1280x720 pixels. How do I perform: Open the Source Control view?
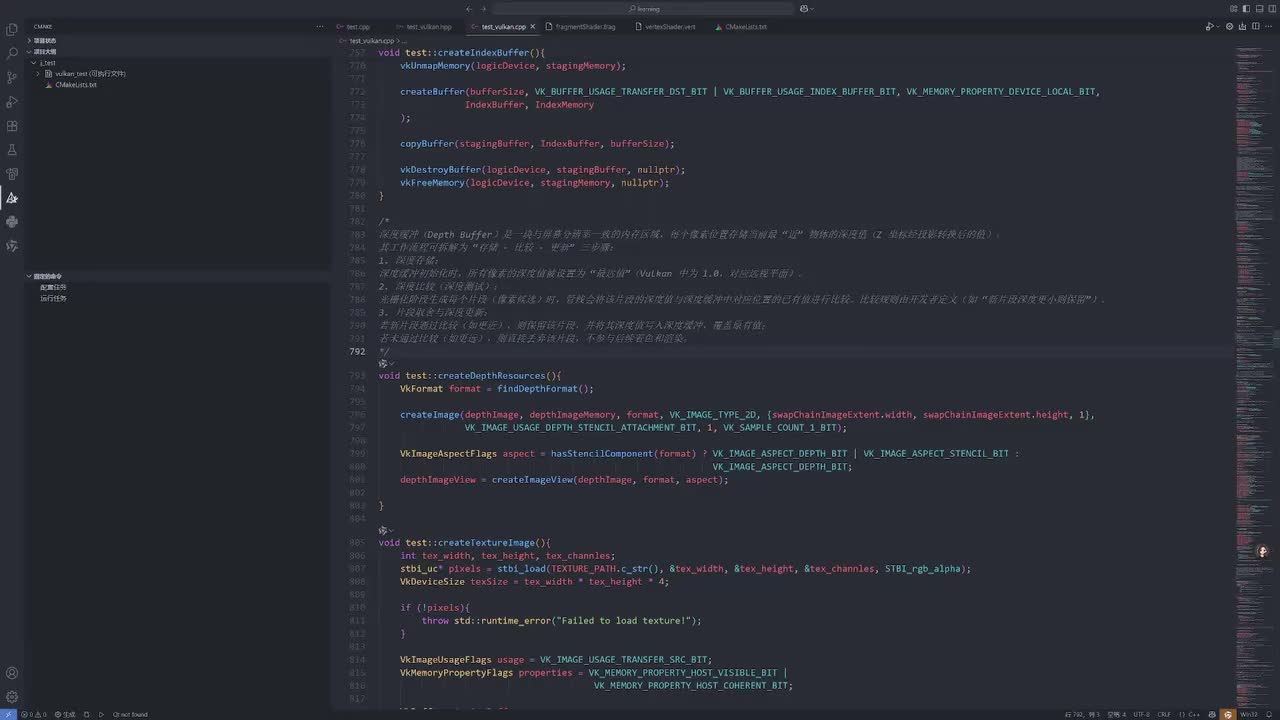12,77
